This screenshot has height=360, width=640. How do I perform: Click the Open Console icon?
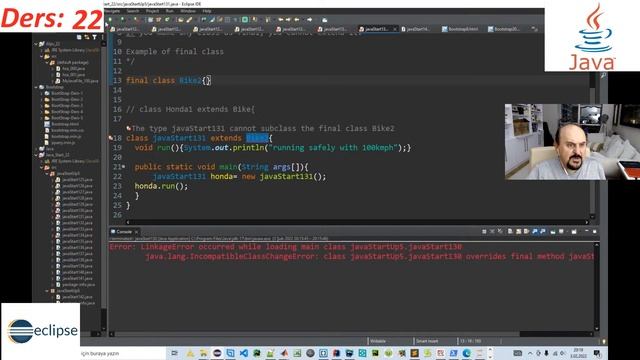point(574,231)
